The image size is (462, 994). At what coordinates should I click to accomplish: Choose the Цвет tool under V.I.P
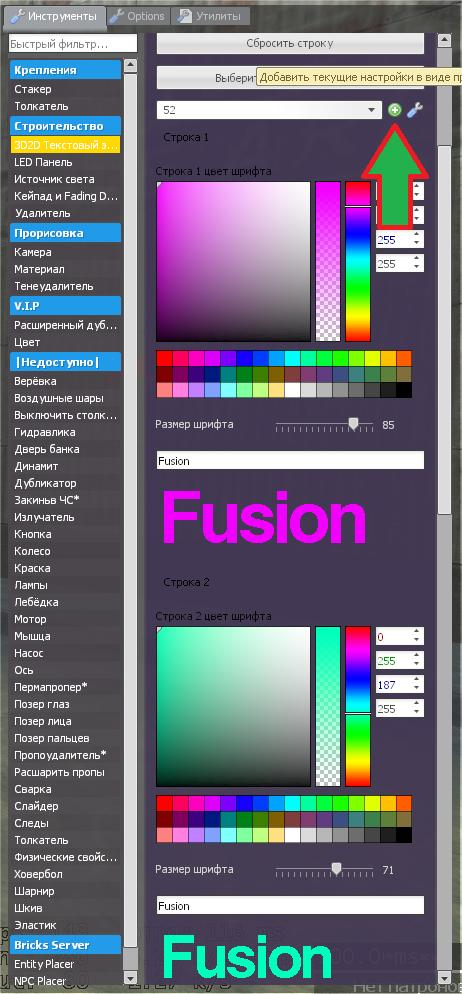[27, 342]
